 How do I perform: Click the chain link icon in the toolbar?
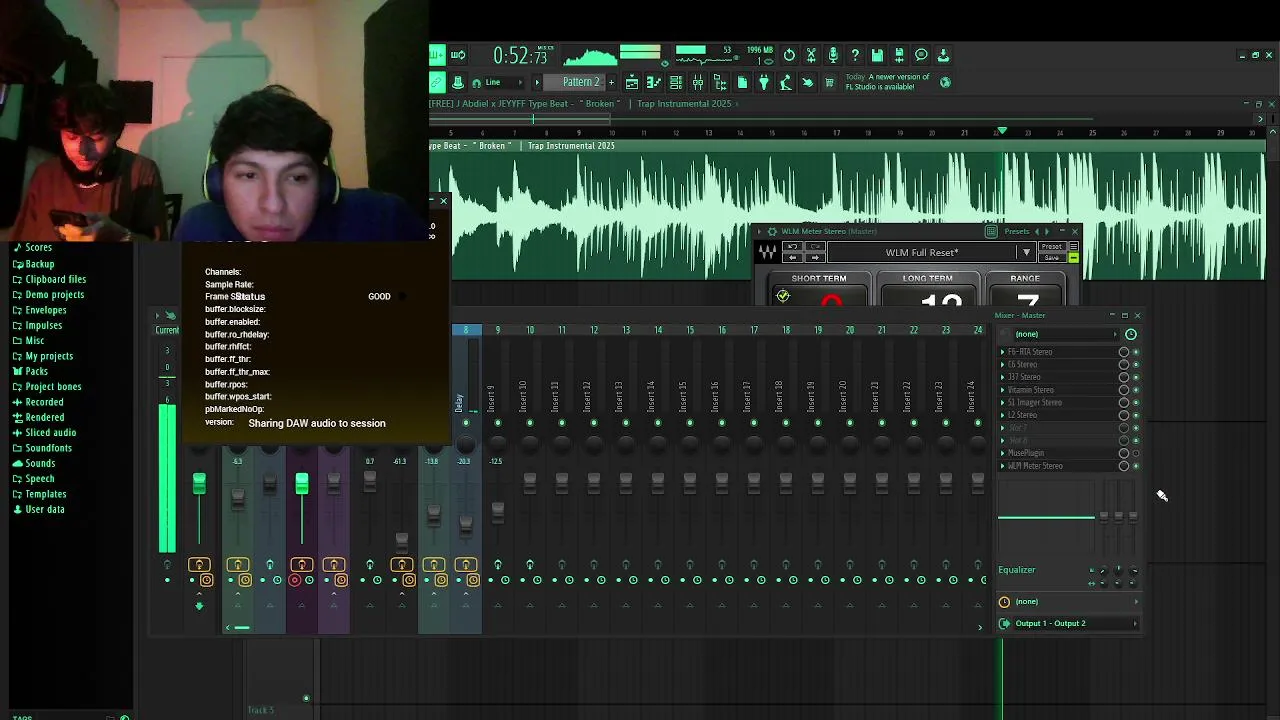[x=437, y=82]
